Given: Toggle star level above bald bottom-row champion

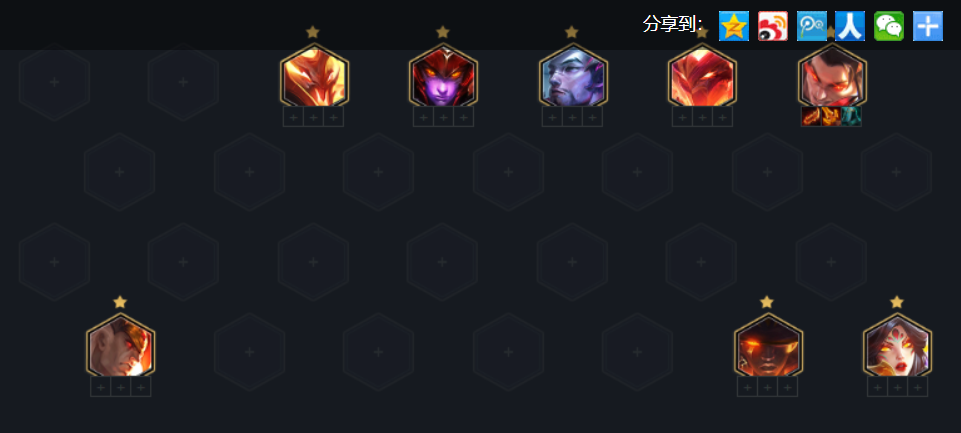Looking at the screenshot, I should [120, 302].
